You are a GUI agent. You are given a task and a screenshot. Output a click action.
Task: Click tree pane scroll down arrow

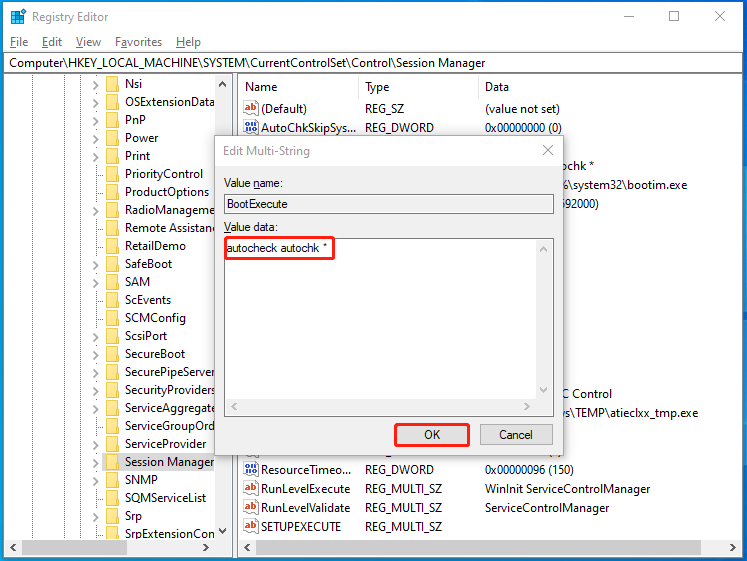(x=222, y=531)
